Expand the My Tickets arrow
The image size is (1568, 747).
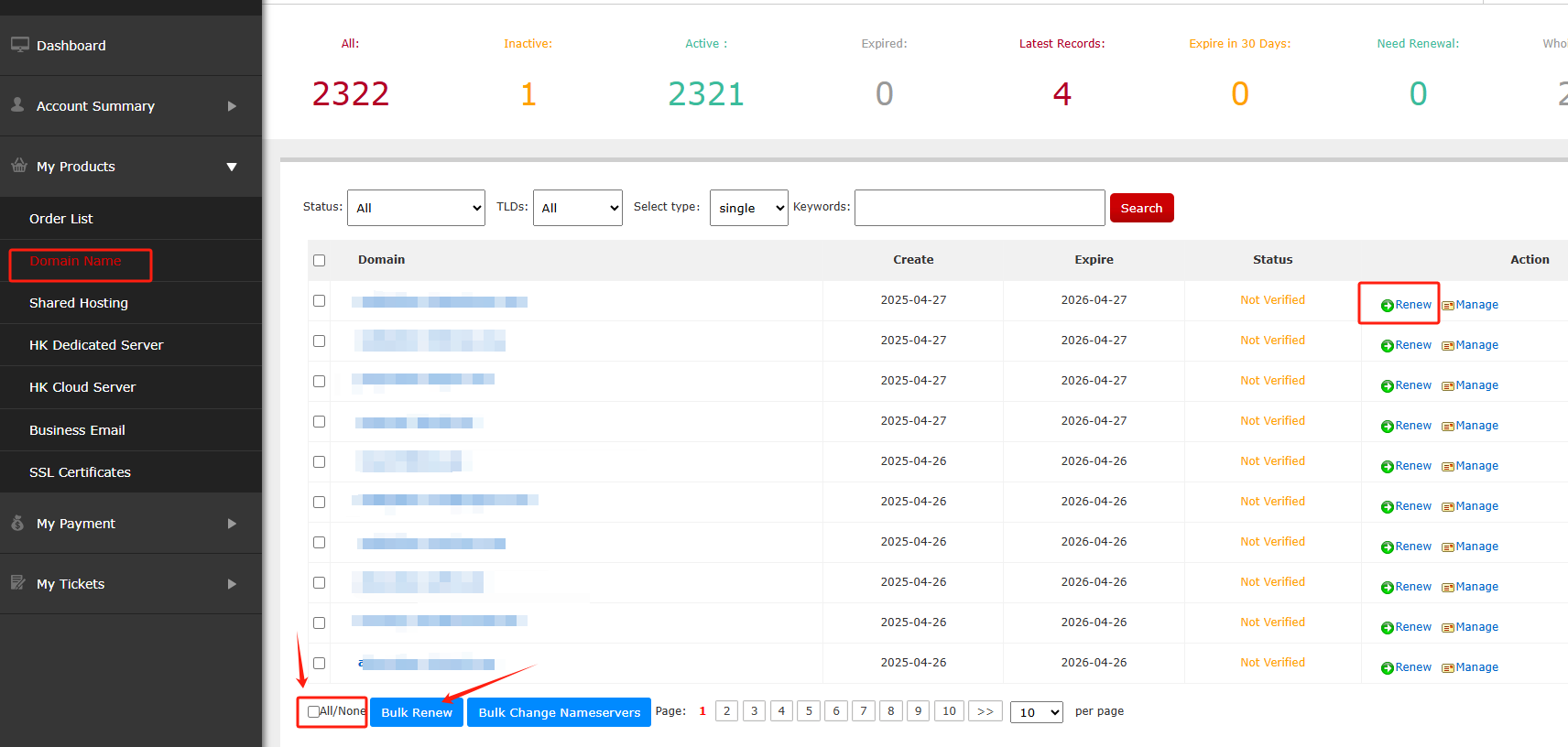click(x=232, y=584)
